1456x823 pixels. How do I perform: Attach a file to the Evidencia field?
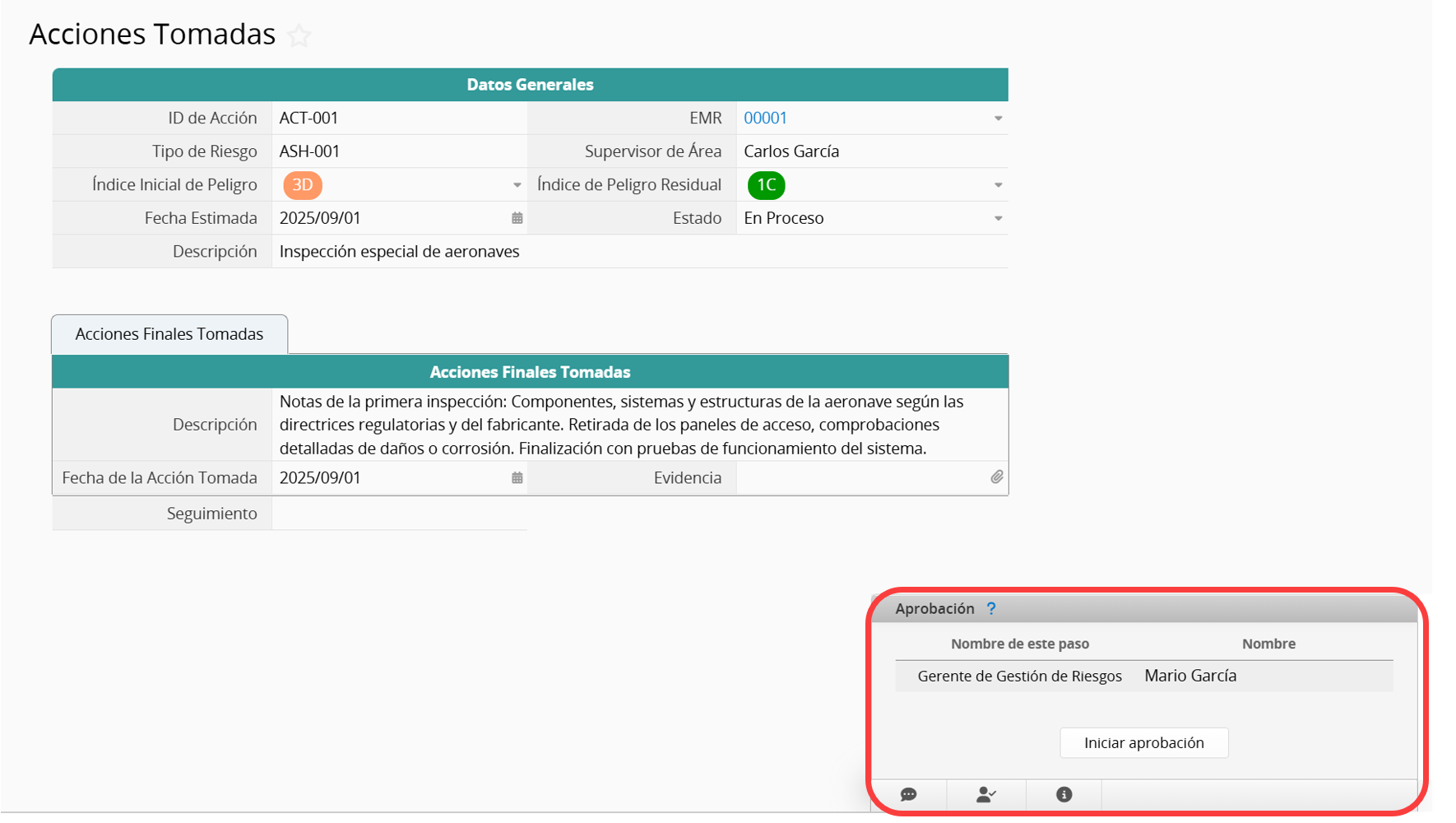(996, 477)
